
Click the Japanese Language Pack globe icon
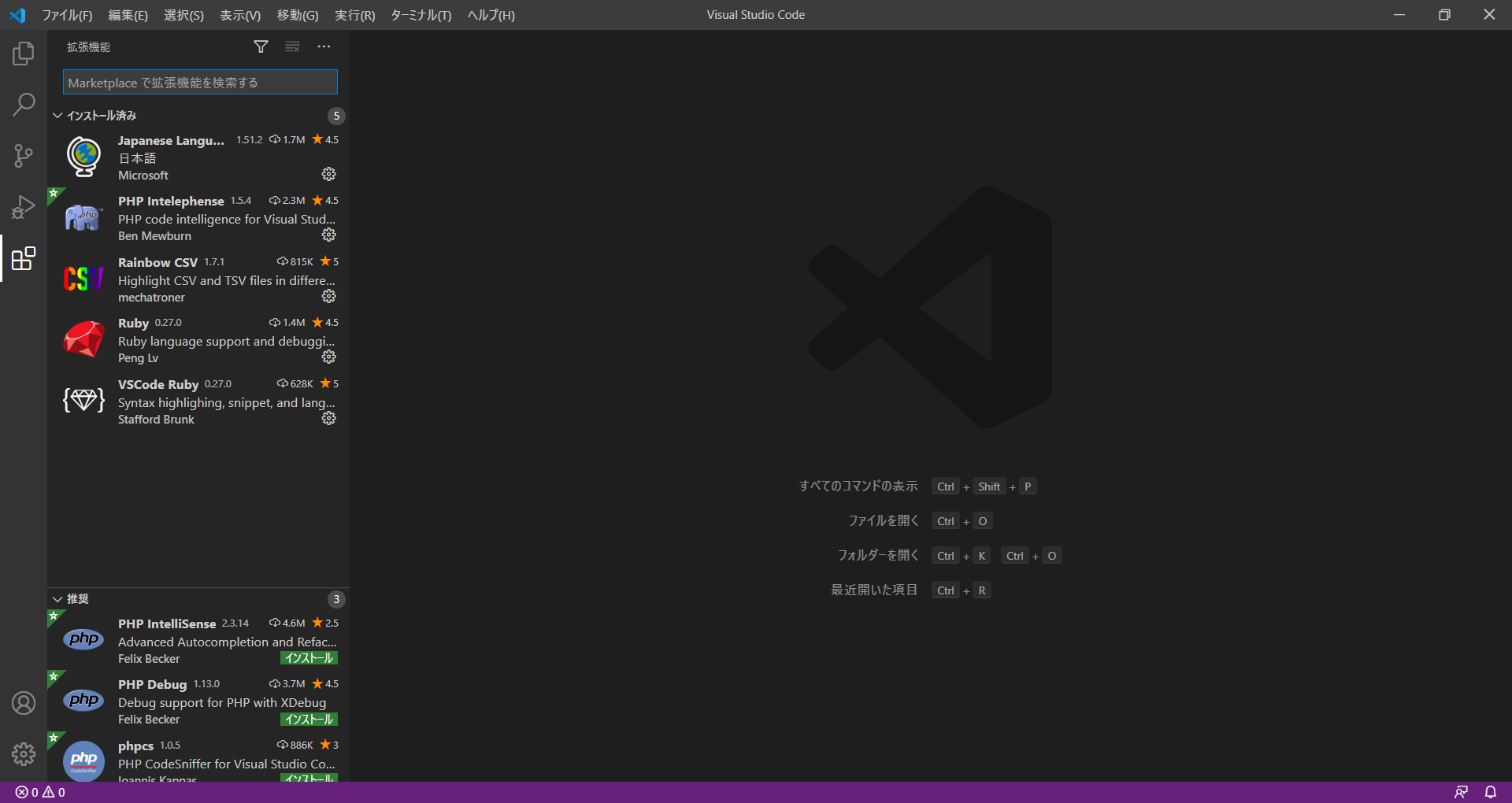(x=83, y=157)
